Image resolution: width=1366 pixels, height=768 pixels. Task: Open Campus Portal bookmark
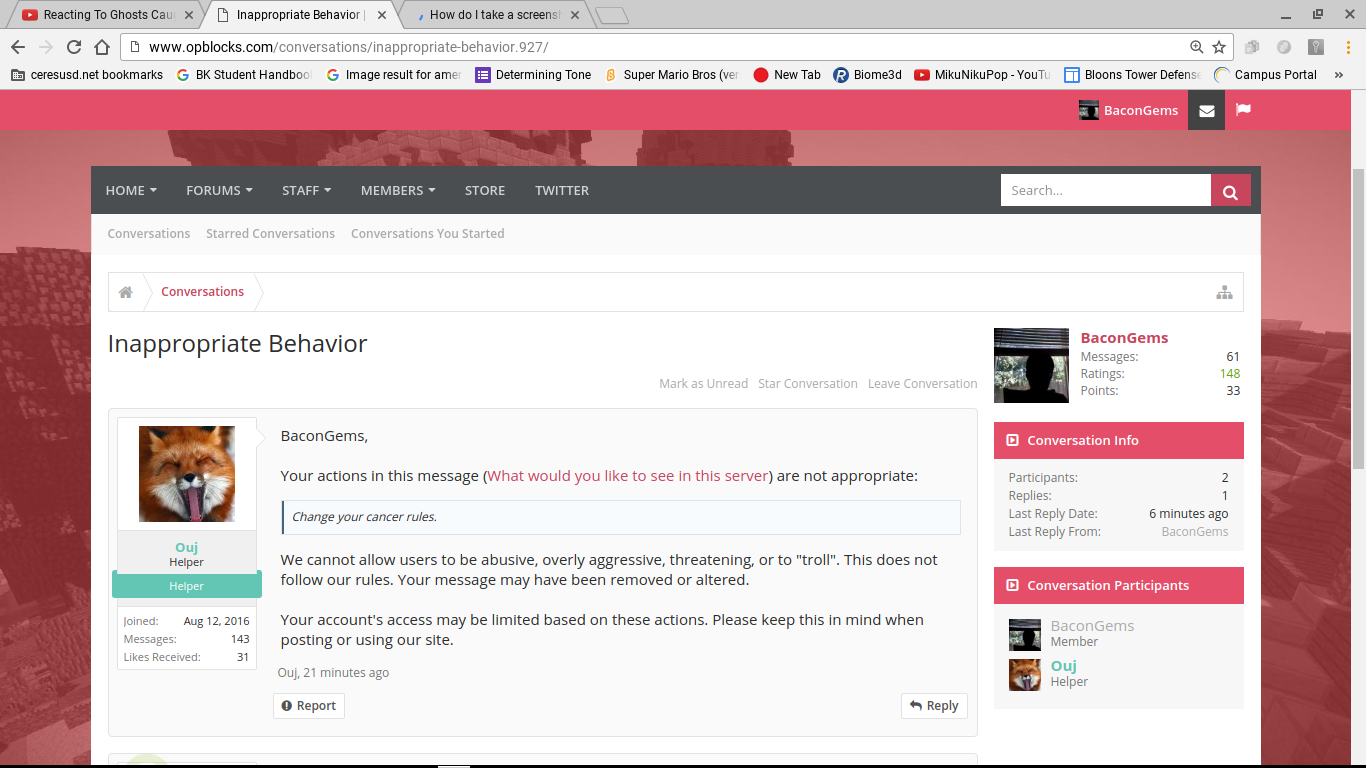[x=1265, y=75]
